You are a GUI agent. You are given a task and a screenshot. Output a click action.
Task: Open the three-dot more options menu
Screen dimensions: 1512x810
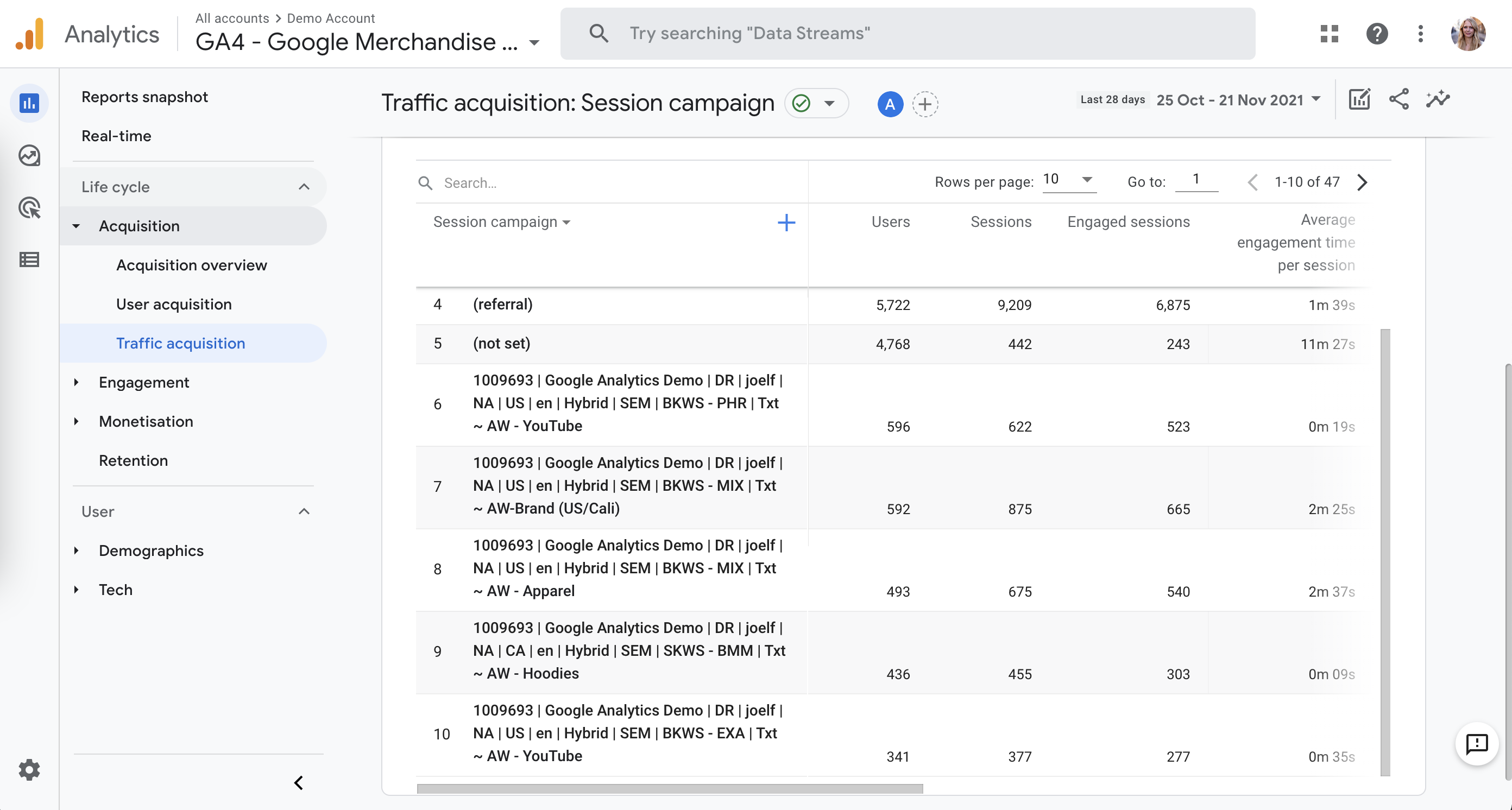pyautogui.click(x=1420, y=34)
